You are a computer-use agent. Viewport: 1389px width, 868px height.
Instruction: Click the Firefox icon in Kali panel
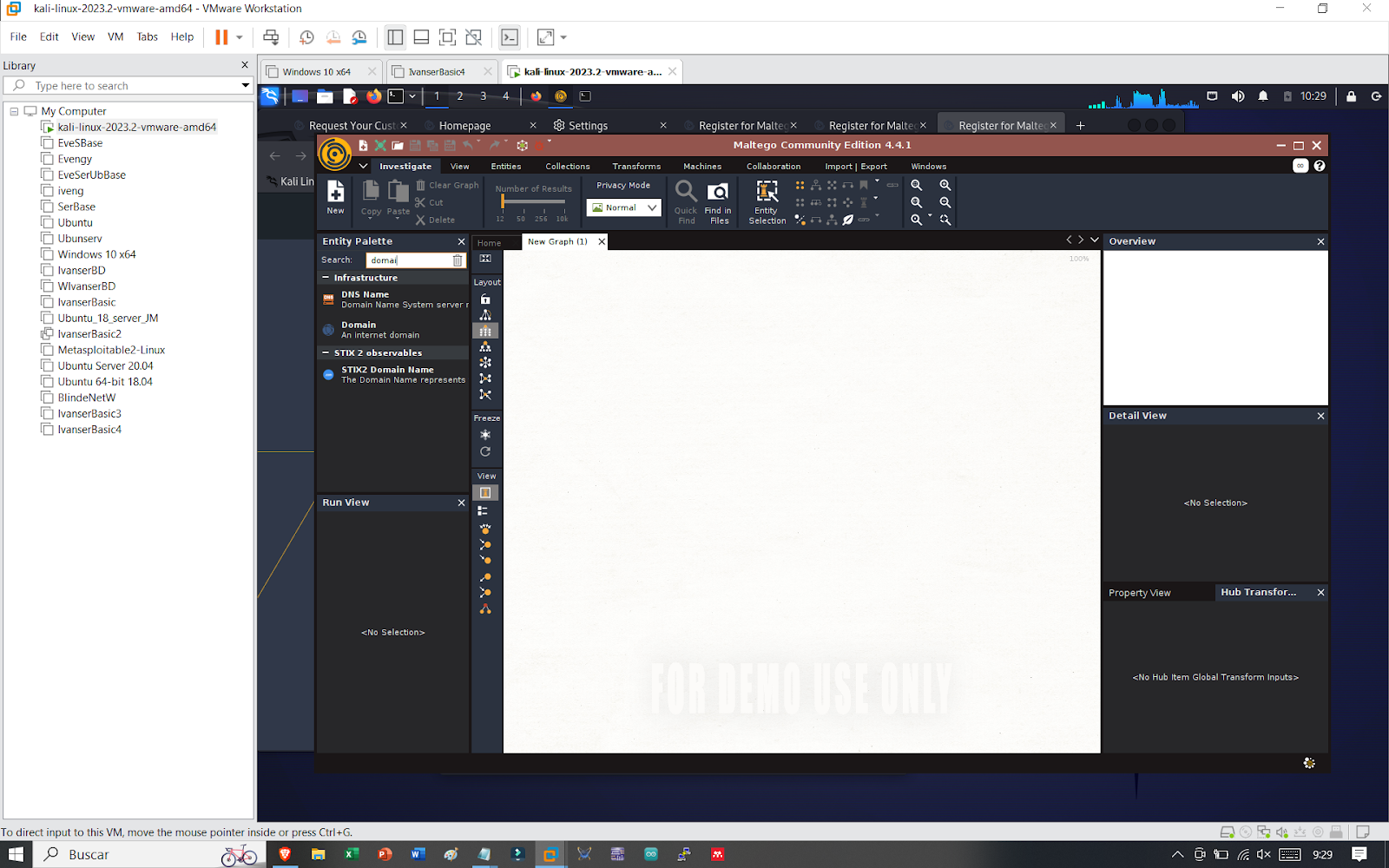click(374, 96)
